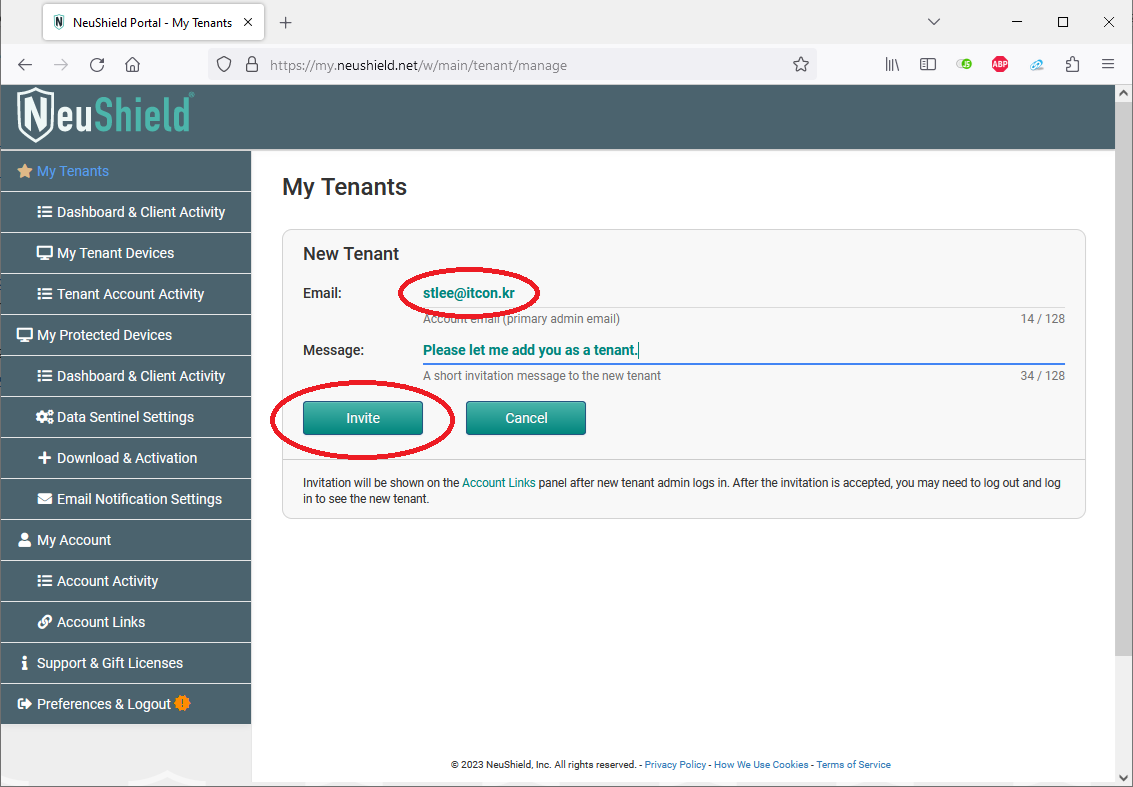Click the page scrollbar down arrow
1133x787 pixels.
[x=1124, y=778]
